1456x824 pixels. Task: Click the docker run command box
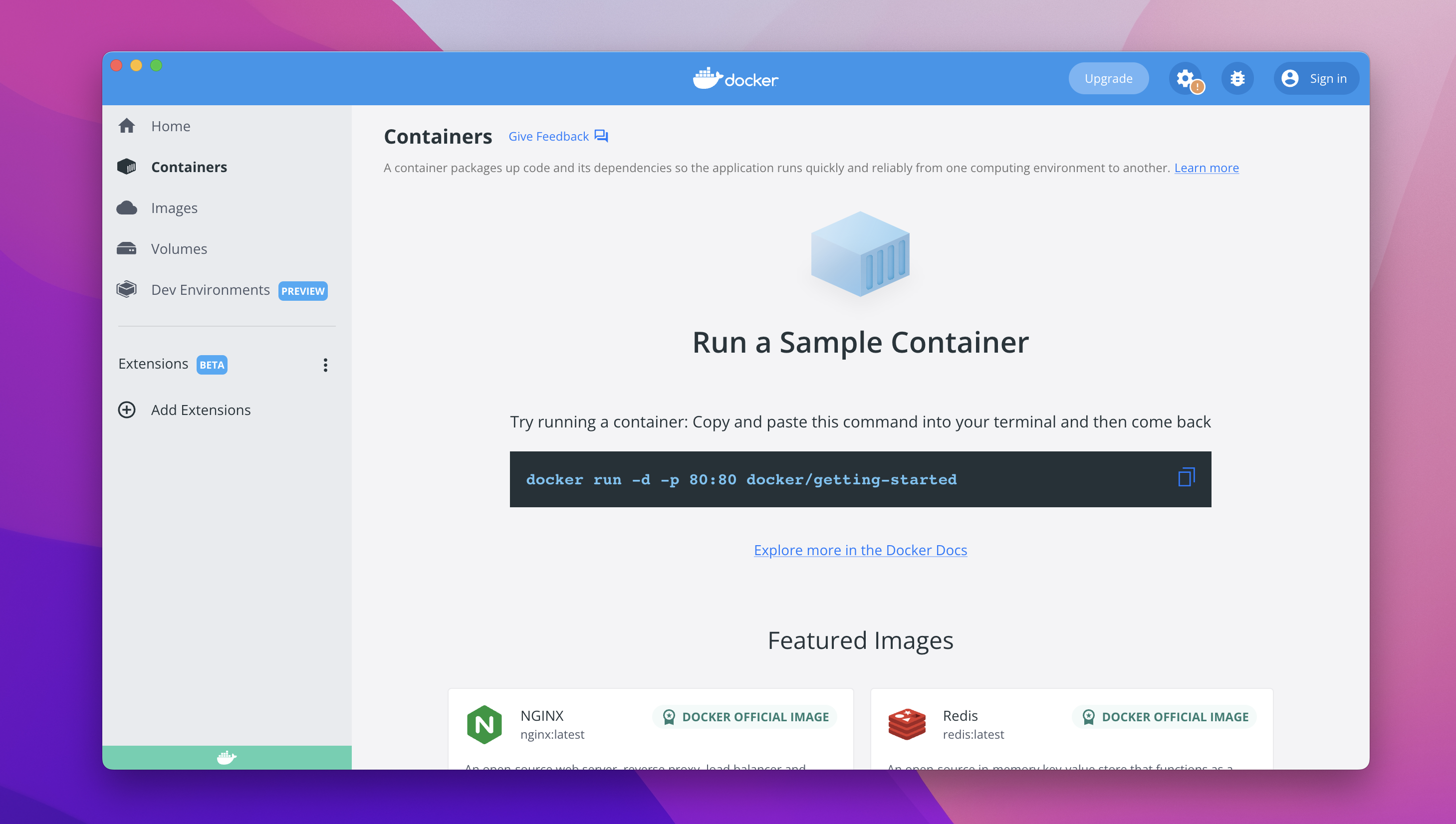click(x=792, y=479)
